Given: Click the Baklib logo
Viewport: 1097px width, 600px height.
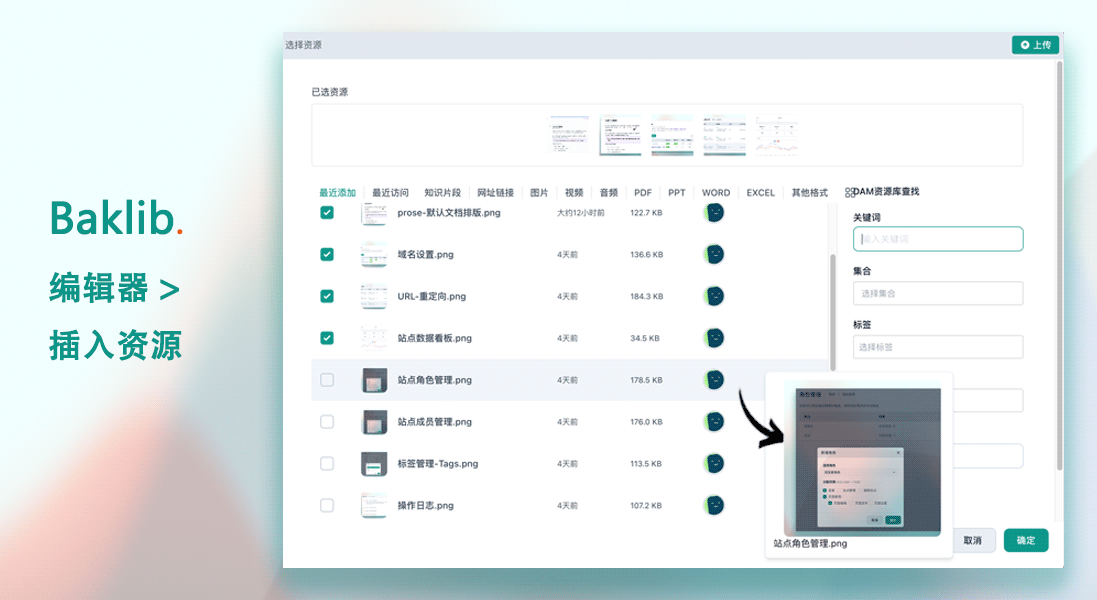Looking at the screenshot, I should coord(113,217).
